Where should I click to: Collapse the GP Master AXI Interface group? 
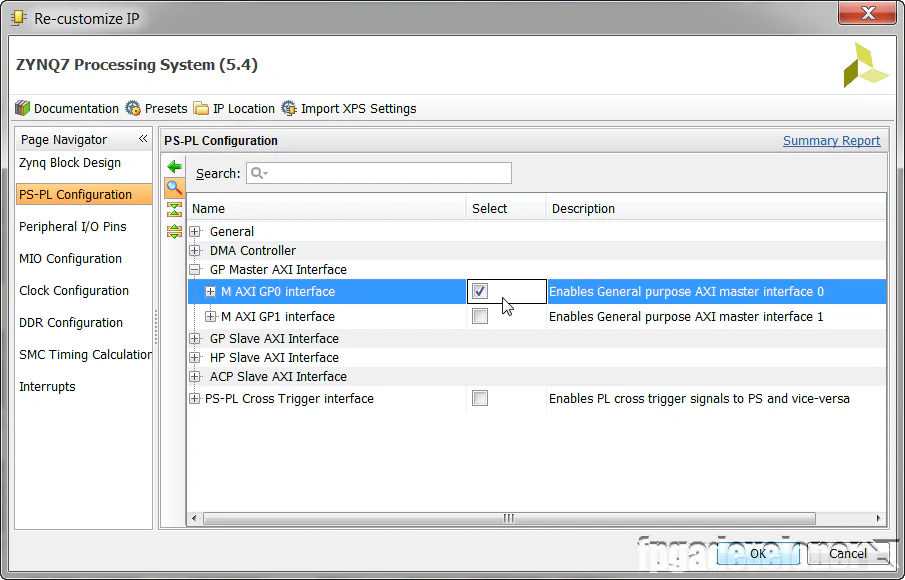194,269
